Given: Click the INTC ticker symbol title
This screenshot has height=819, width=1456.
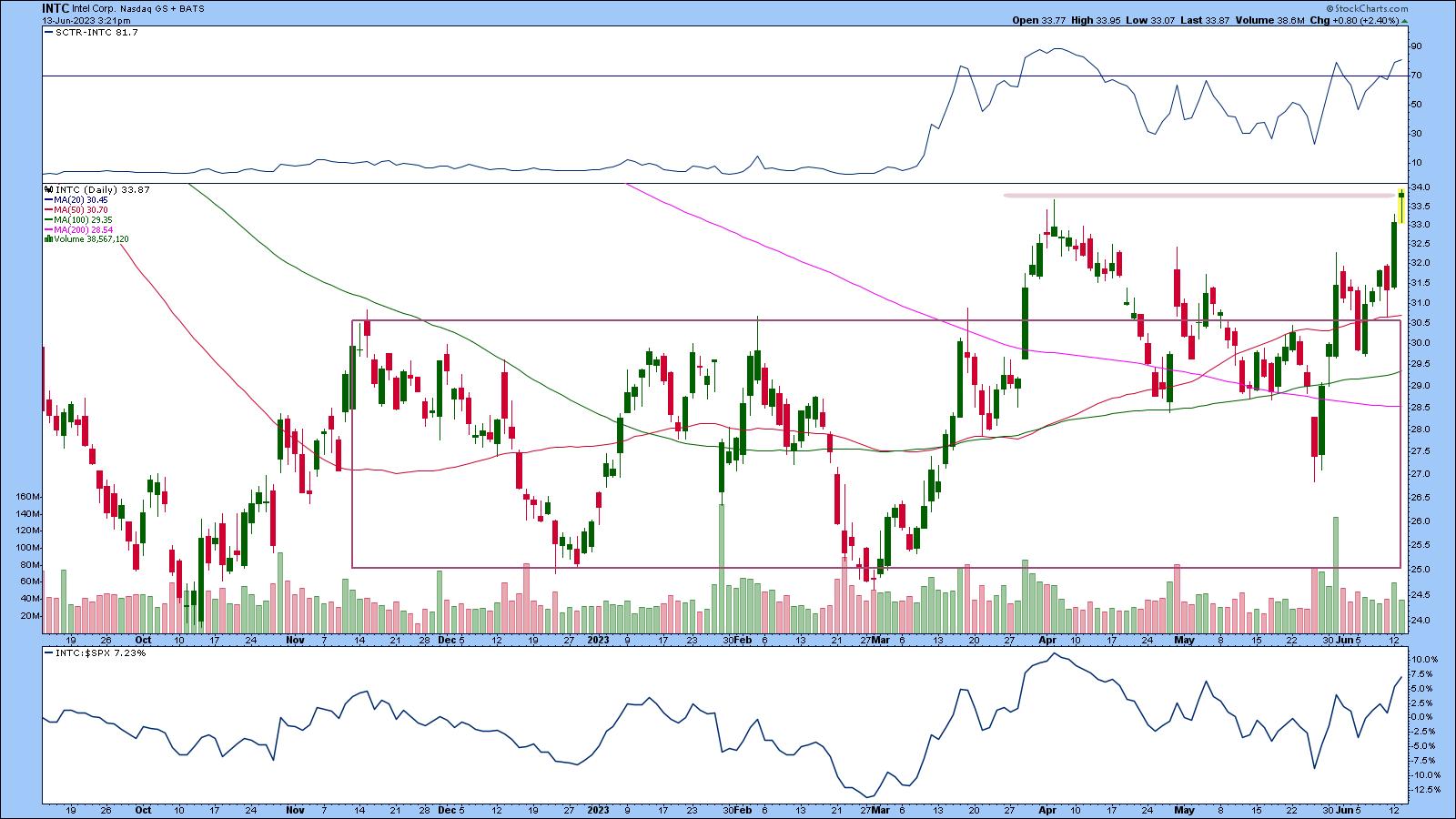Looking at the screenshot, I should pos(56,7).
